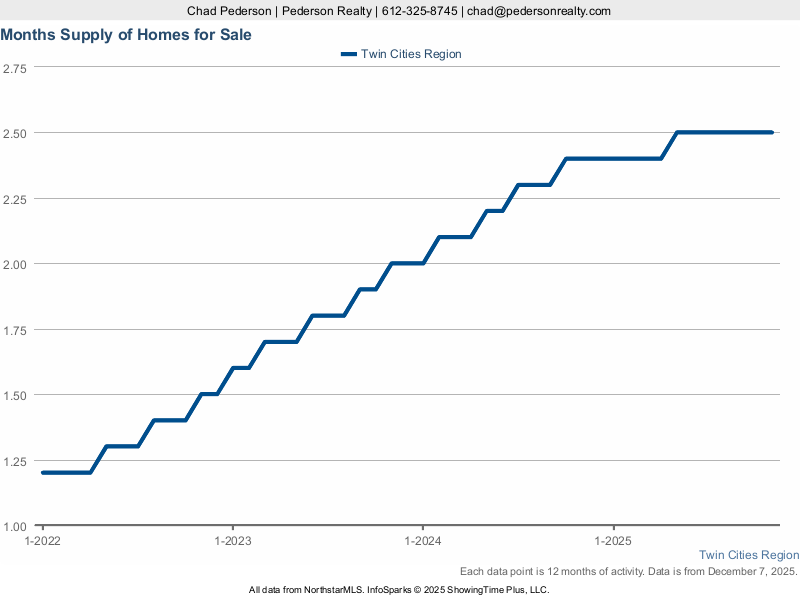Click the Twin Cities Region legend line swatch
The height and width of the screenshot is (600, 800).
point(348,54)
